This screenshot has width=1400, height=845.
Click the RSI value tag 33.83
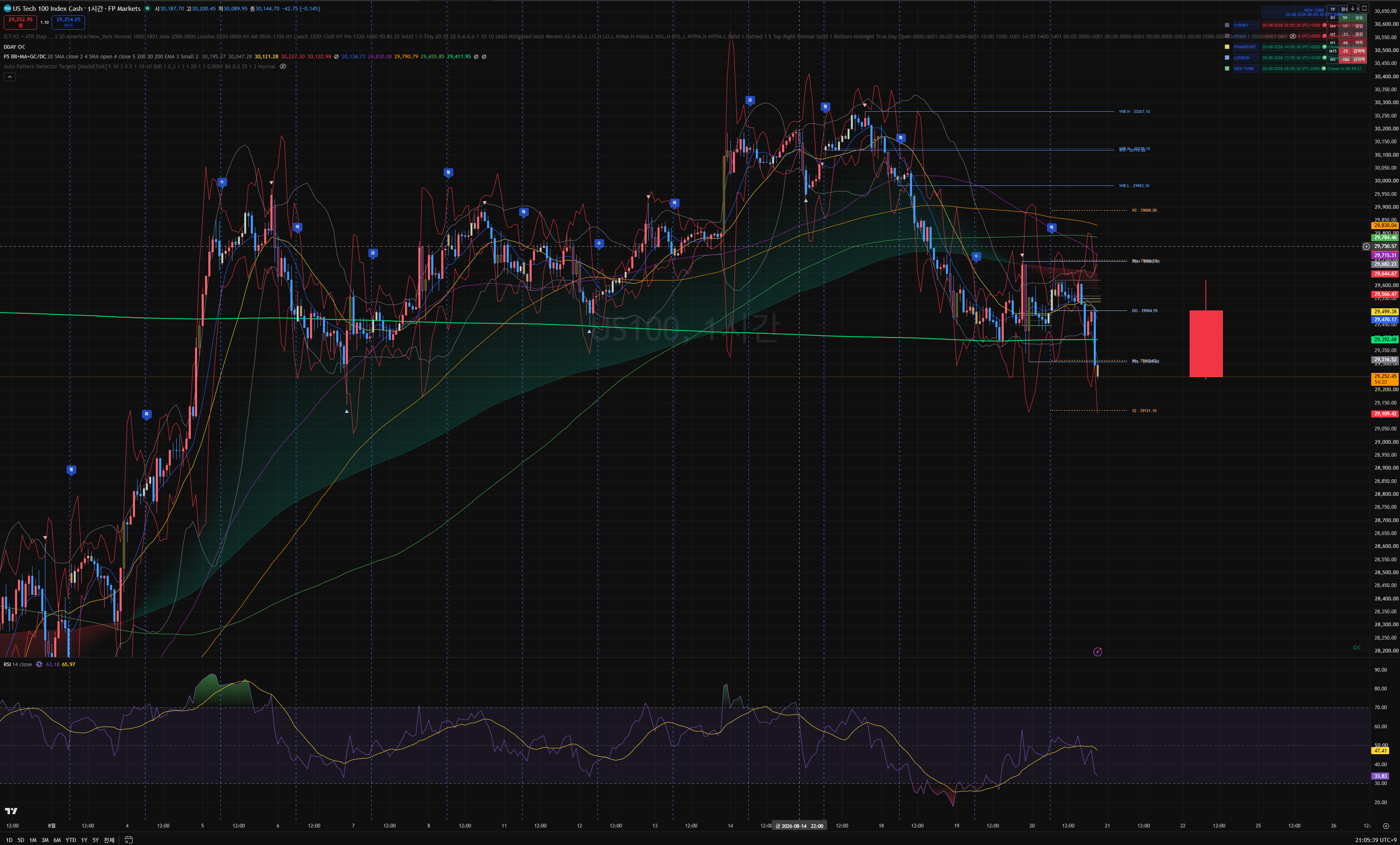point(1381,776)
